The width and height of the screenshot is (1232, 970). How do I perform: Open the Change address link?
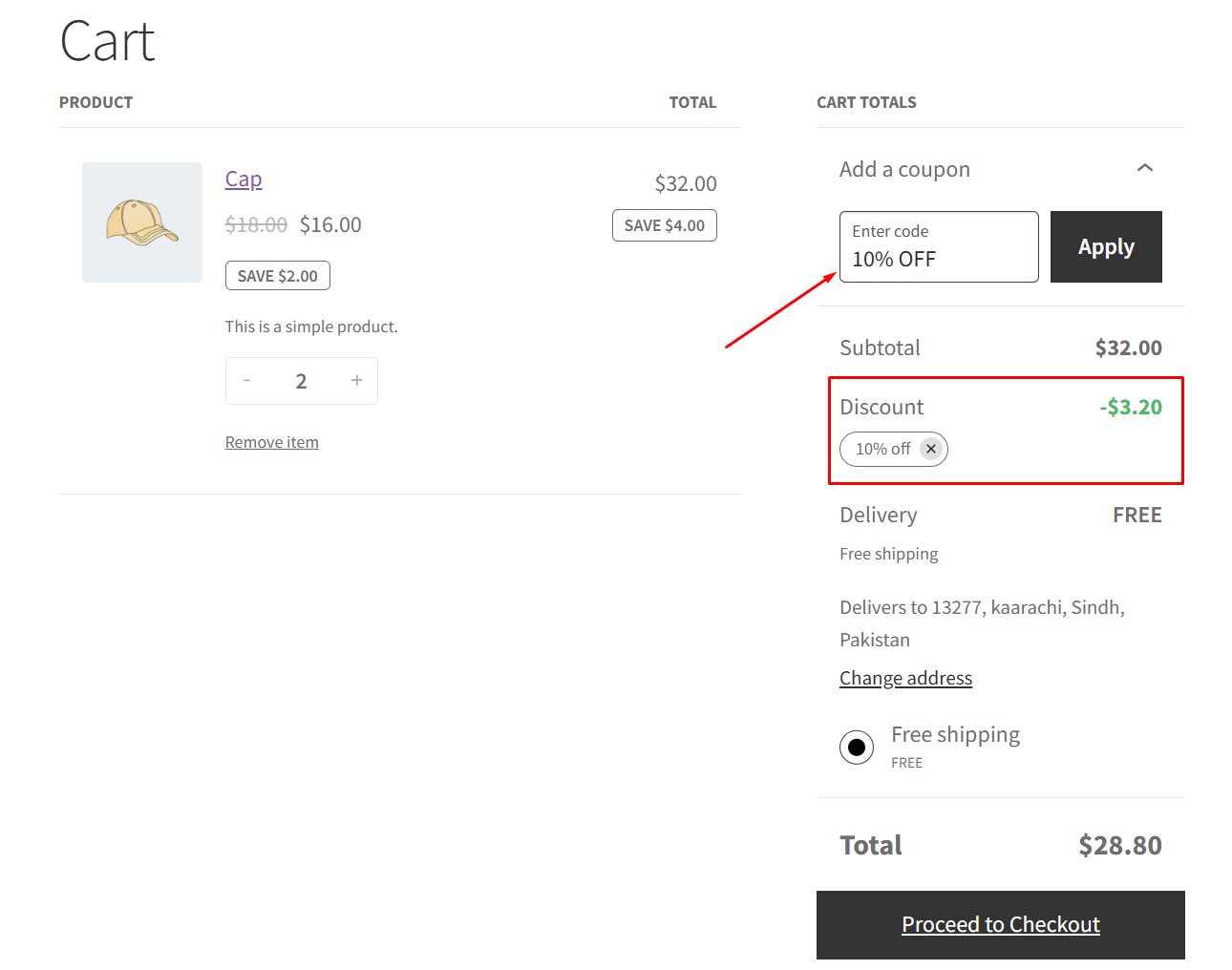[905, 678]
